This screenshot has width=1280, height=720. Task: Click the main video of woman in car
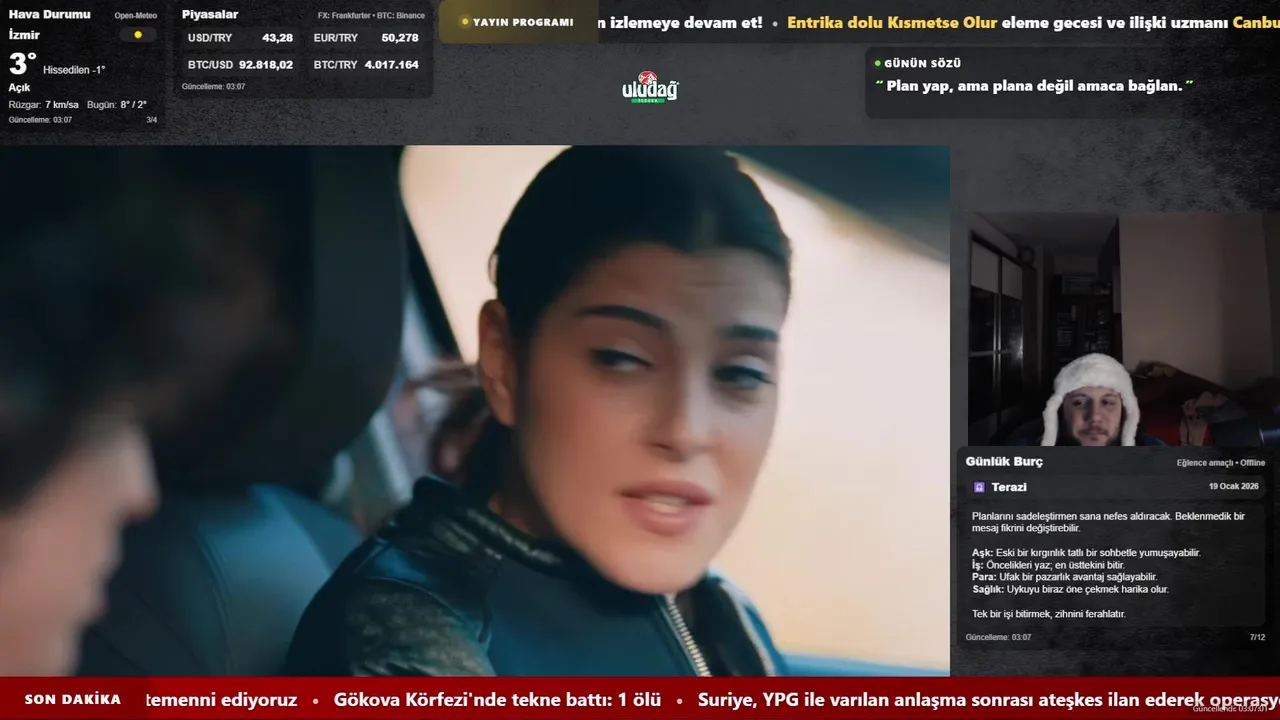pos(475,411)
